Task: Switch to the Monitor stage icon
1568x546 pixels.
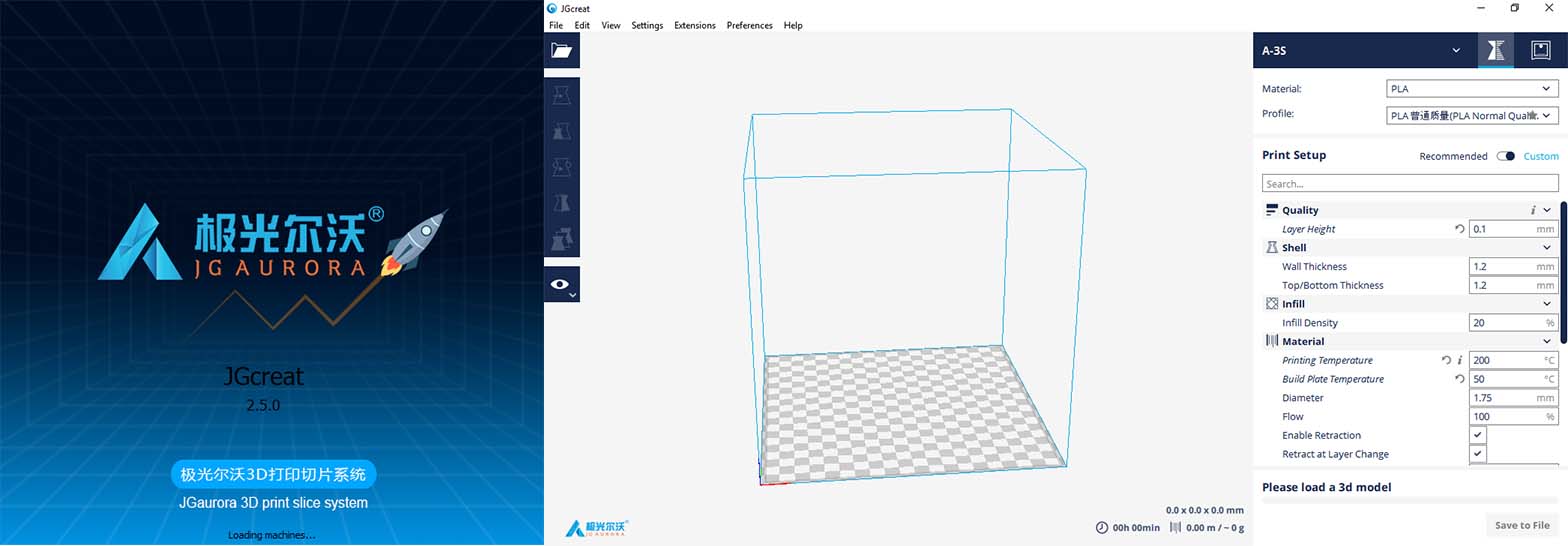Action: coord(1540,50)
